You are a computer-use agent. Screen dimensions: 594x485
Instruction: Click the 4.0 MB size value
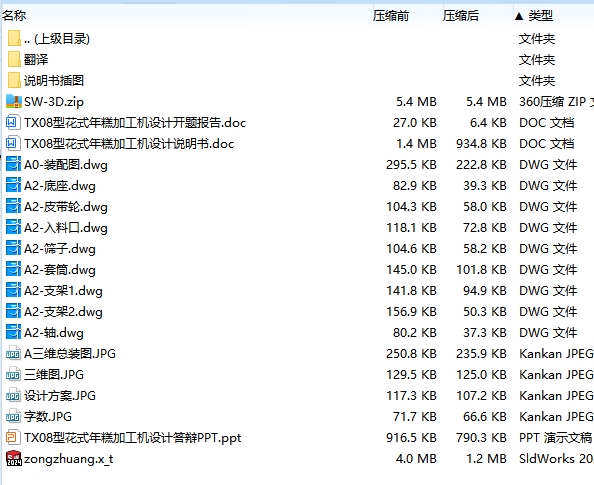click(416, 459)
